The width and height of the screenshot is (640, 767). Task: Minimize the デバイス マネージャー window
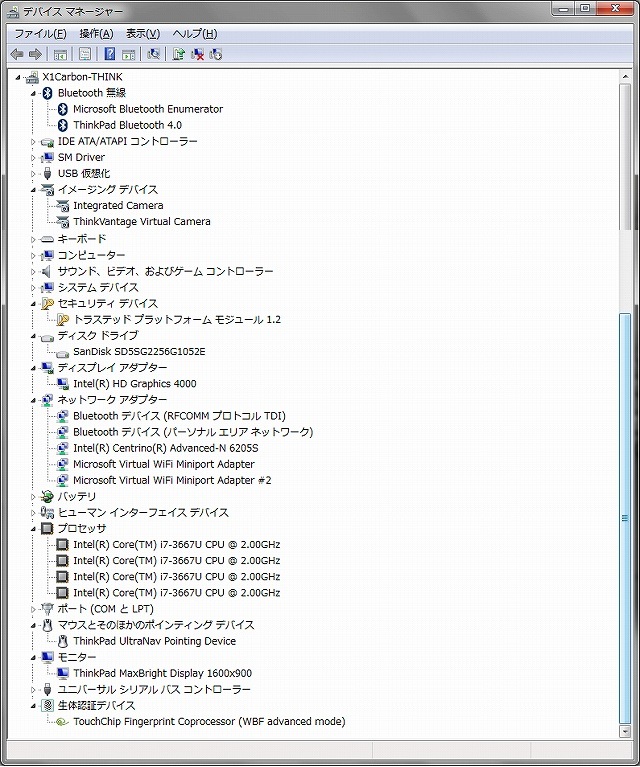[564, 8]
